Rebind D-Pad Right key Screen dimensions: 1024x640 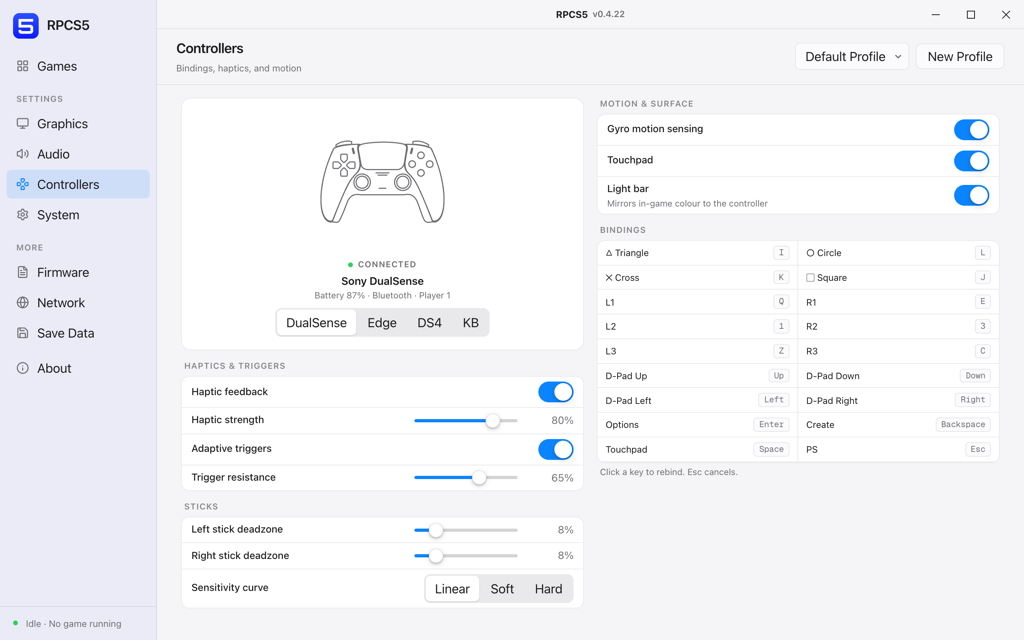point(972,400)
